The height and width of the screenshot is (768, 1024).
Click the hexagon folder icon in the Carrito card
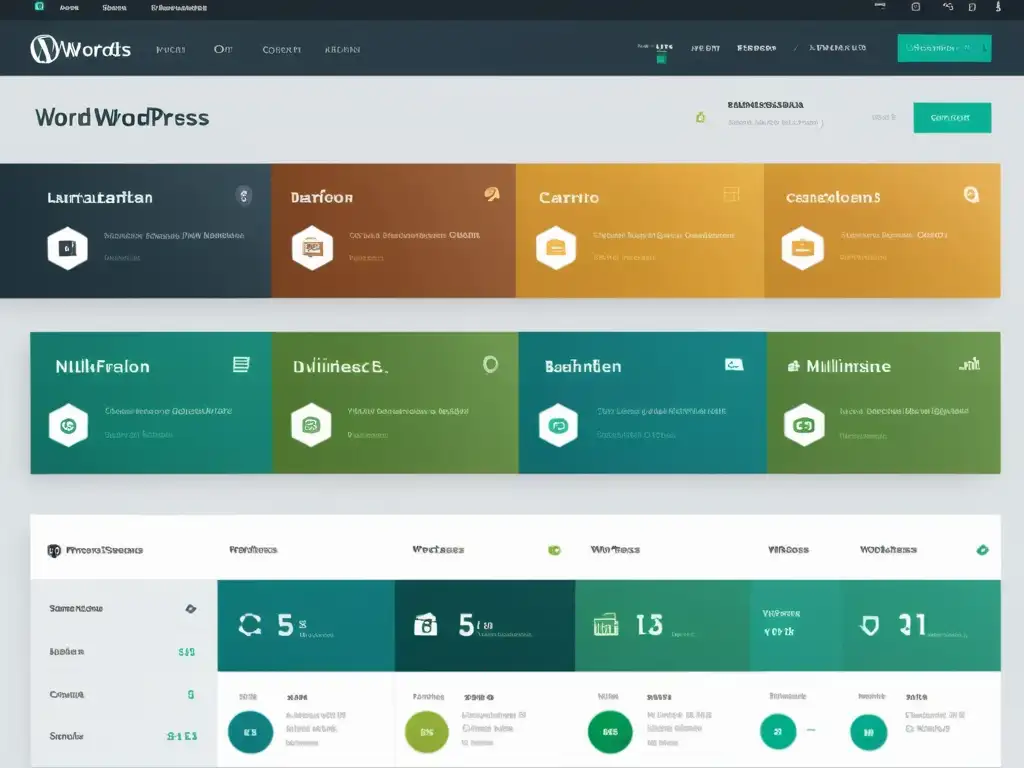[556, 248]
